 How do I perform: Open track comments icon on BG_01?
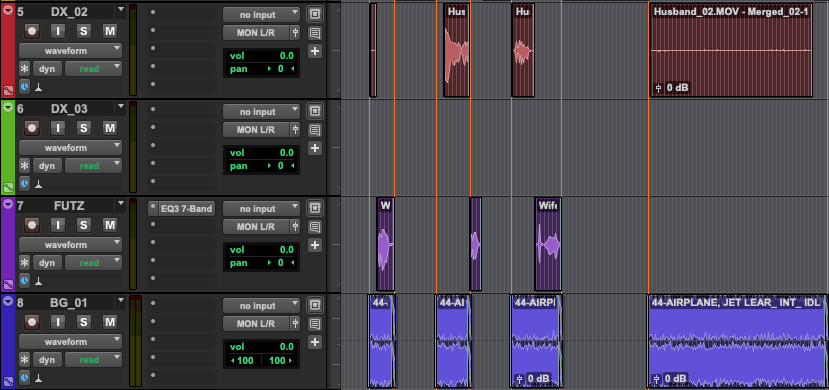point(315,324)
